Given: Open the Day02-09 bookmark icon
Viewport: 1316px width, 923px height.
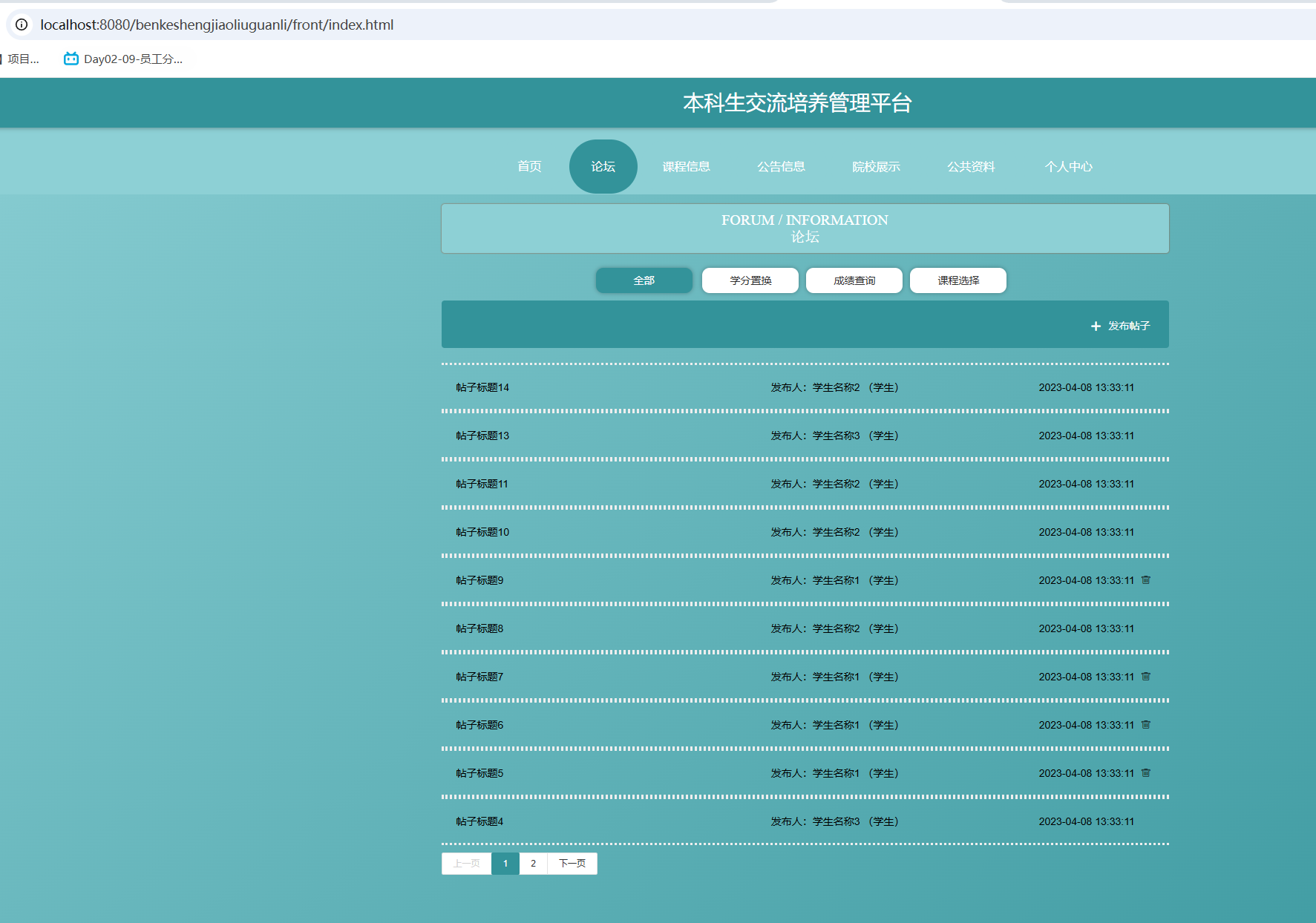Looking at the screenshot, I should (x=71, y=59).
